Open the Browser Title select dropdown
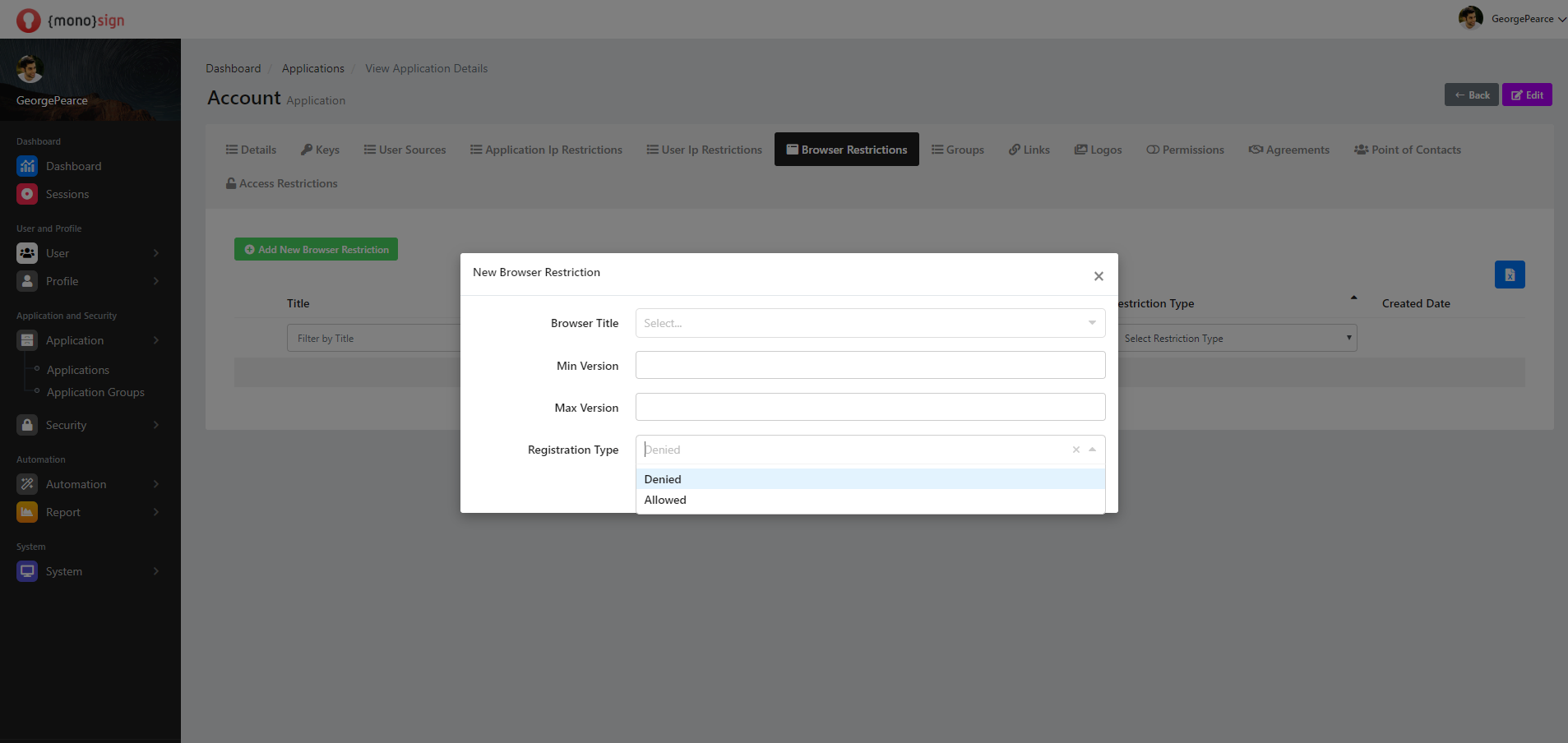1568x743 pixels. click(x=870, y=323)
